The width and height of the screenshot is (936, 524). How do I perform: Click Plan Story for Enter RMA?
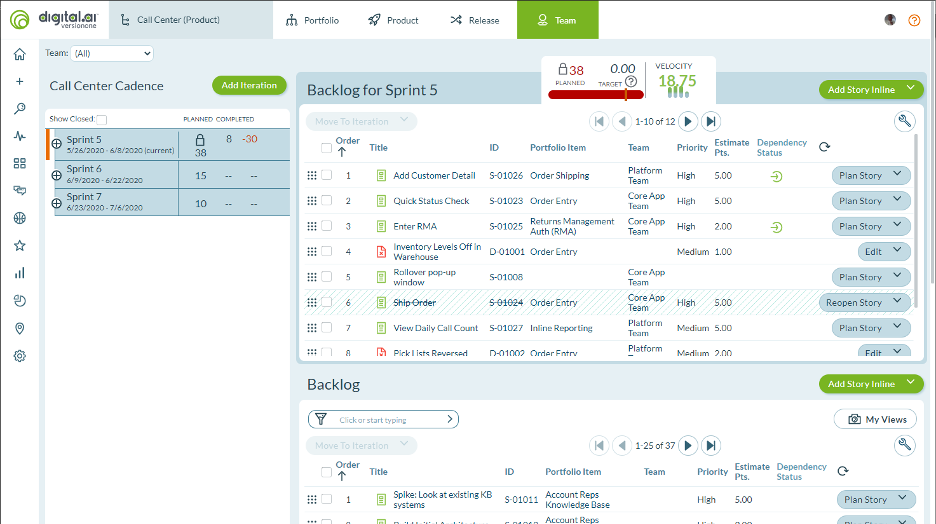(860, 226)
